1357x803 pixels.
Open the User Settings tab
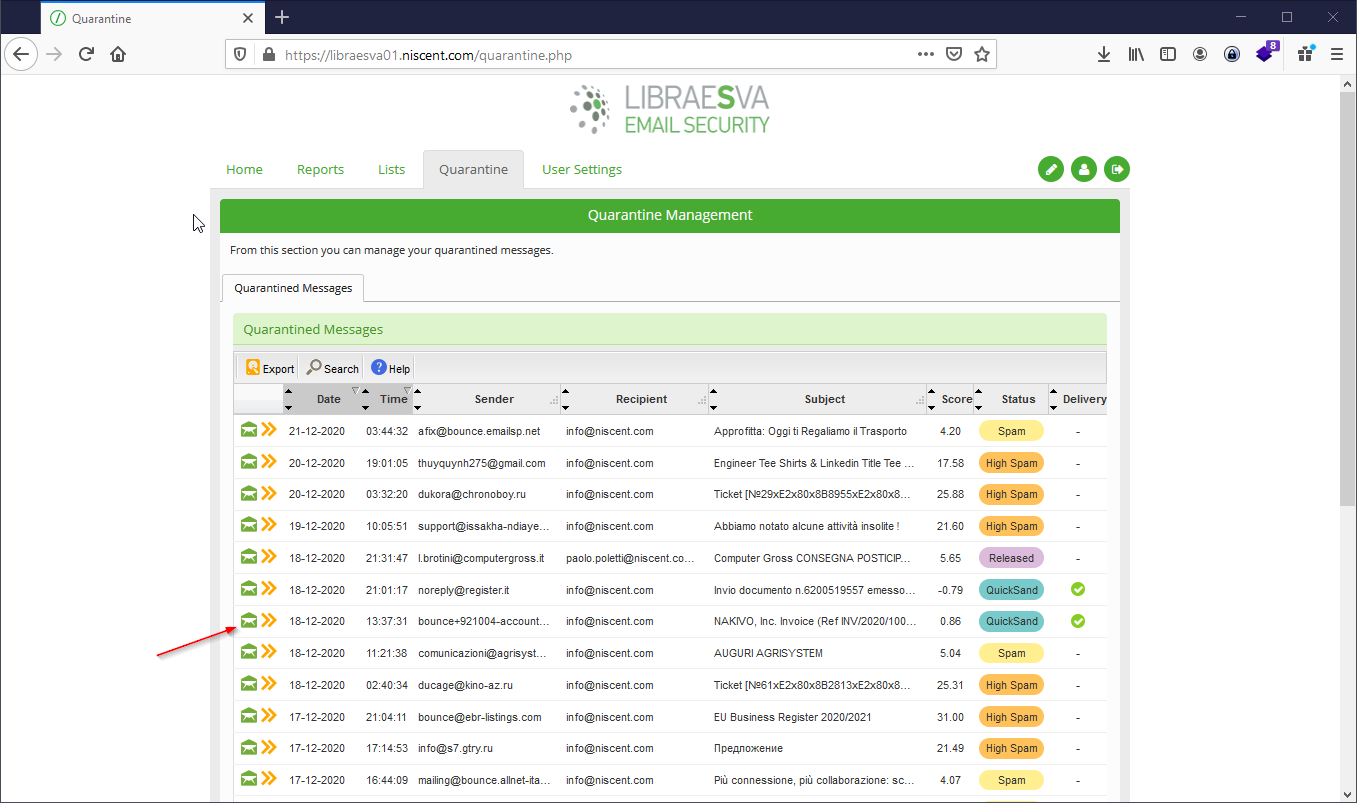pos(581,169)
